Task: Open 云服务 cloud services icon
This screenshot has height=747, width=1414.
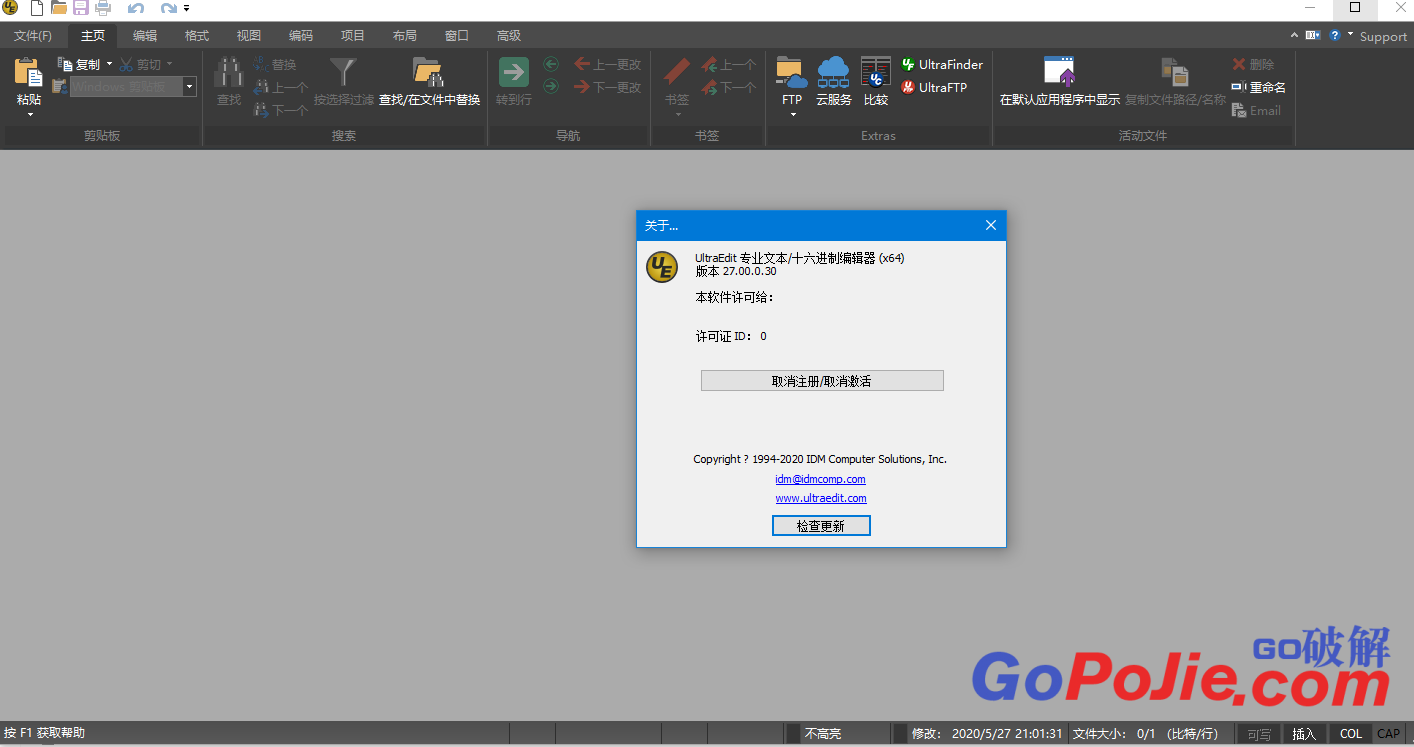Action: [833, 73]
